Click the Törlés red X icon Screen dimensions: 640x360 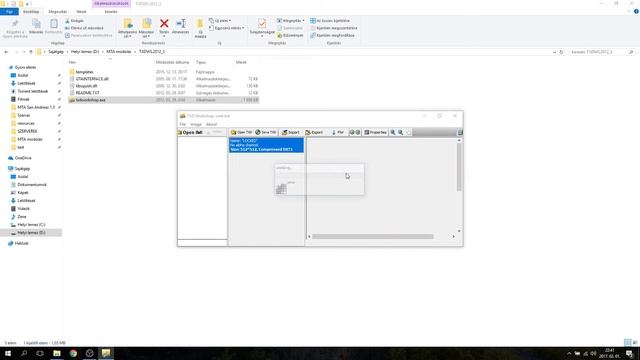coord(164,24)
